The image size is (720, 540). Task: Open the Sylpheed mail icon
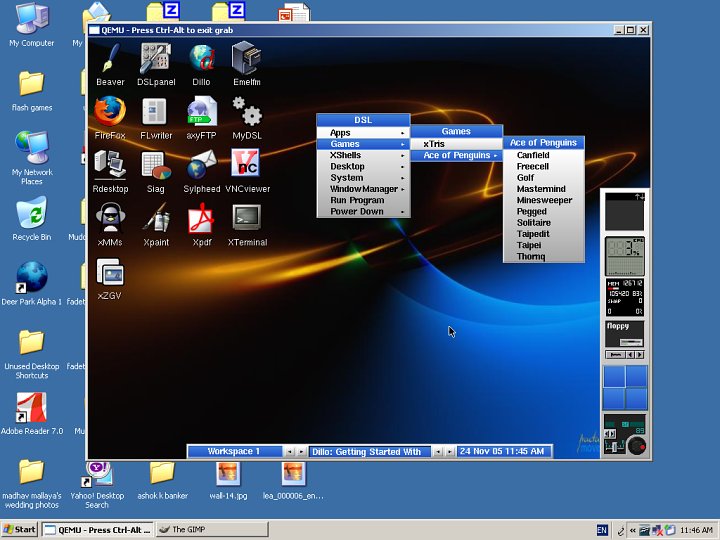[201, 165]
